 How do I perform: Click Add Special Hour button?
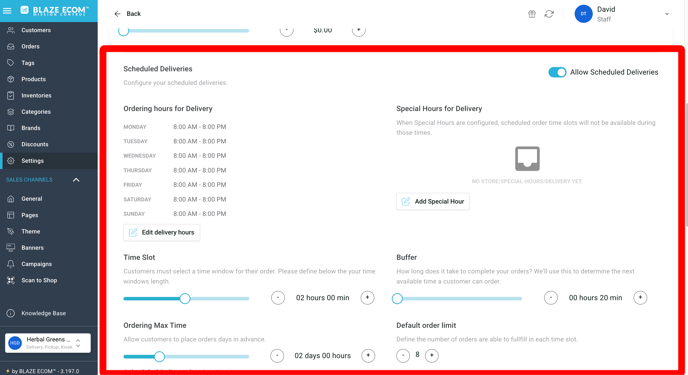(433, 201)
